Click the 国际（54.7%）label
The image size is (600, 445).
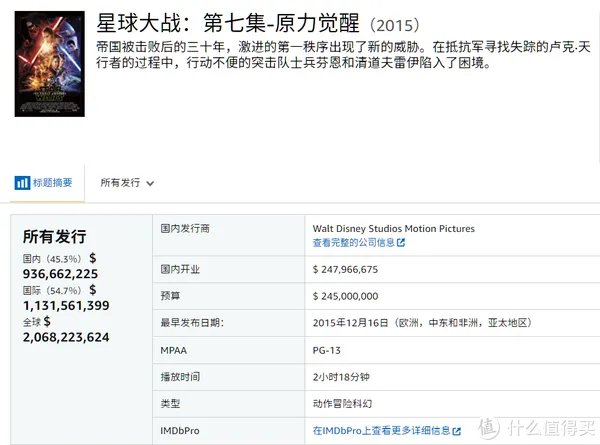52,291
